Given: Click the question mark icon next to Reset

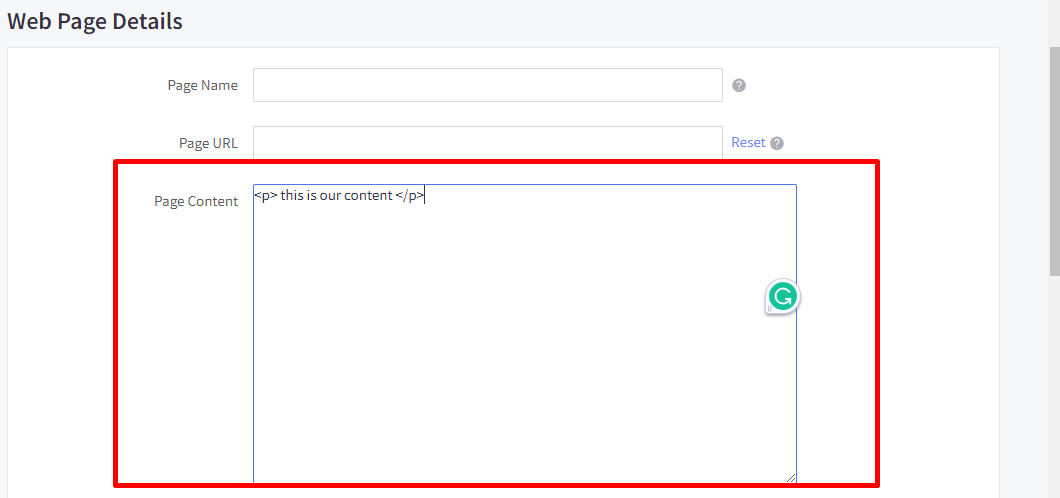Looking at the screenshot, I should [x=777, y=143].
